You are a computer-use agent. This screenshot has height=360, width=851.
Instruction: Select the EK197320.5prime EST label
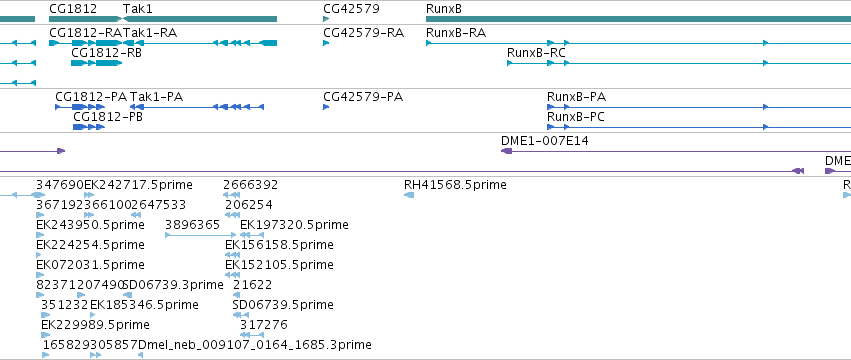[x=294, y=225]
